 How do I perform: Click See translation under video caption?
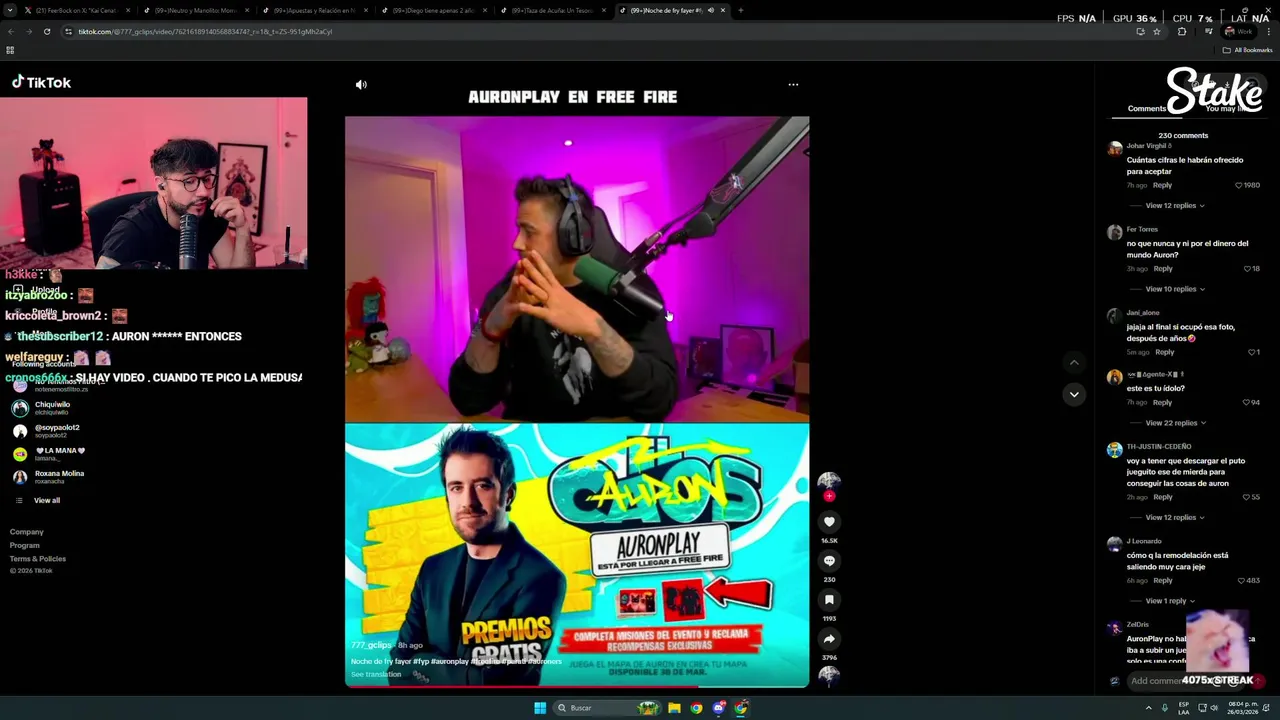376,674
